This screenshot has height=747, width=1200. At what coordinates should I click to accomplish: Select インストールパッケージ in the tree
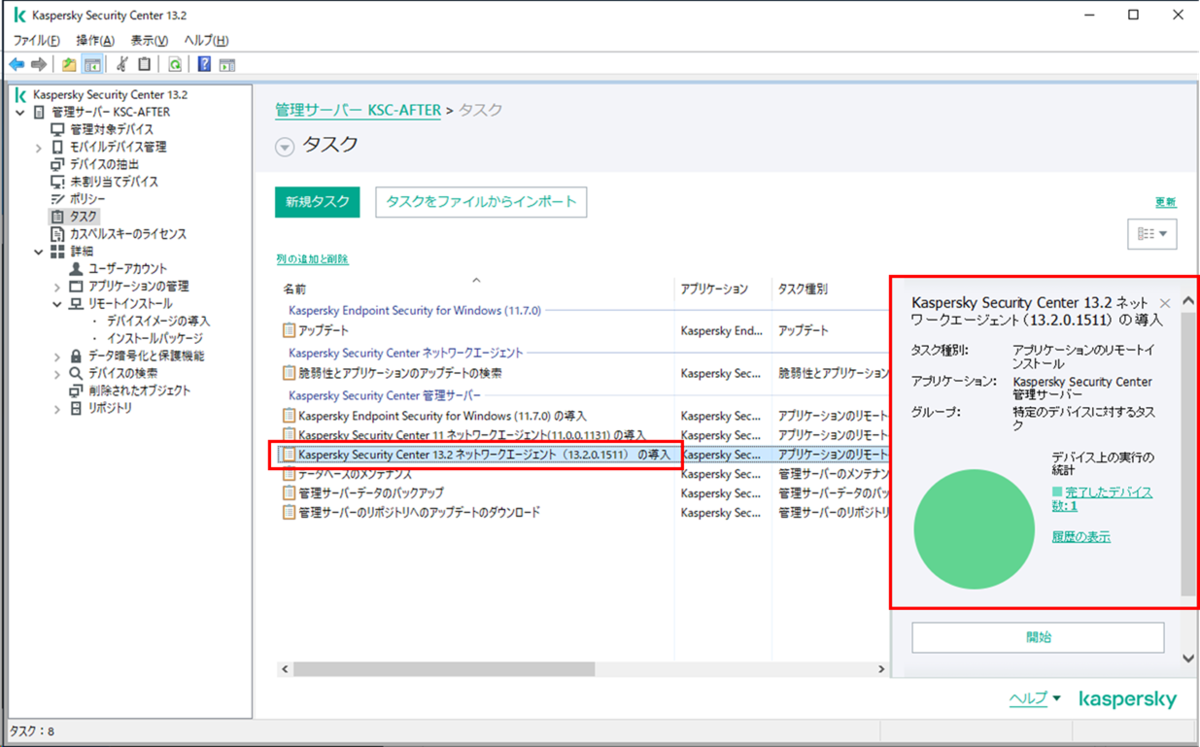point(153,338)
